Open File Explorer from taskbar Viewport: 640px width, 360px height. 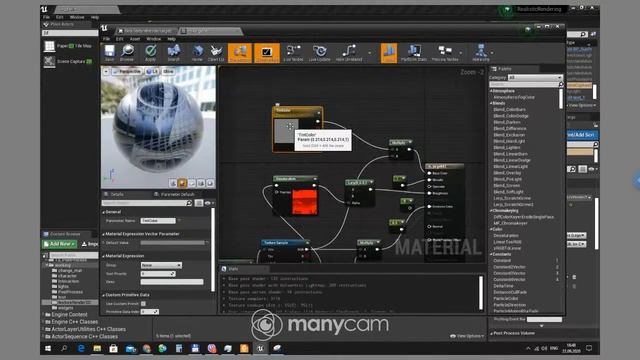point(97,349)
